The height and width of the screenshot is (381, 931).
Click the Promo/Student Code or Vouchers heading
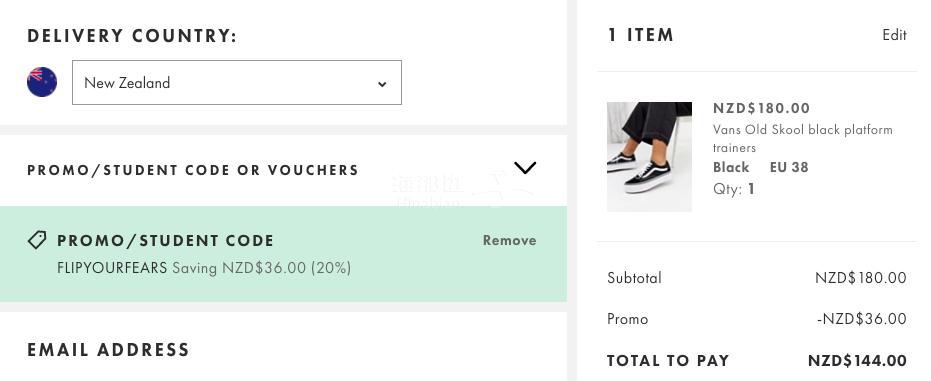pos(193,170)
